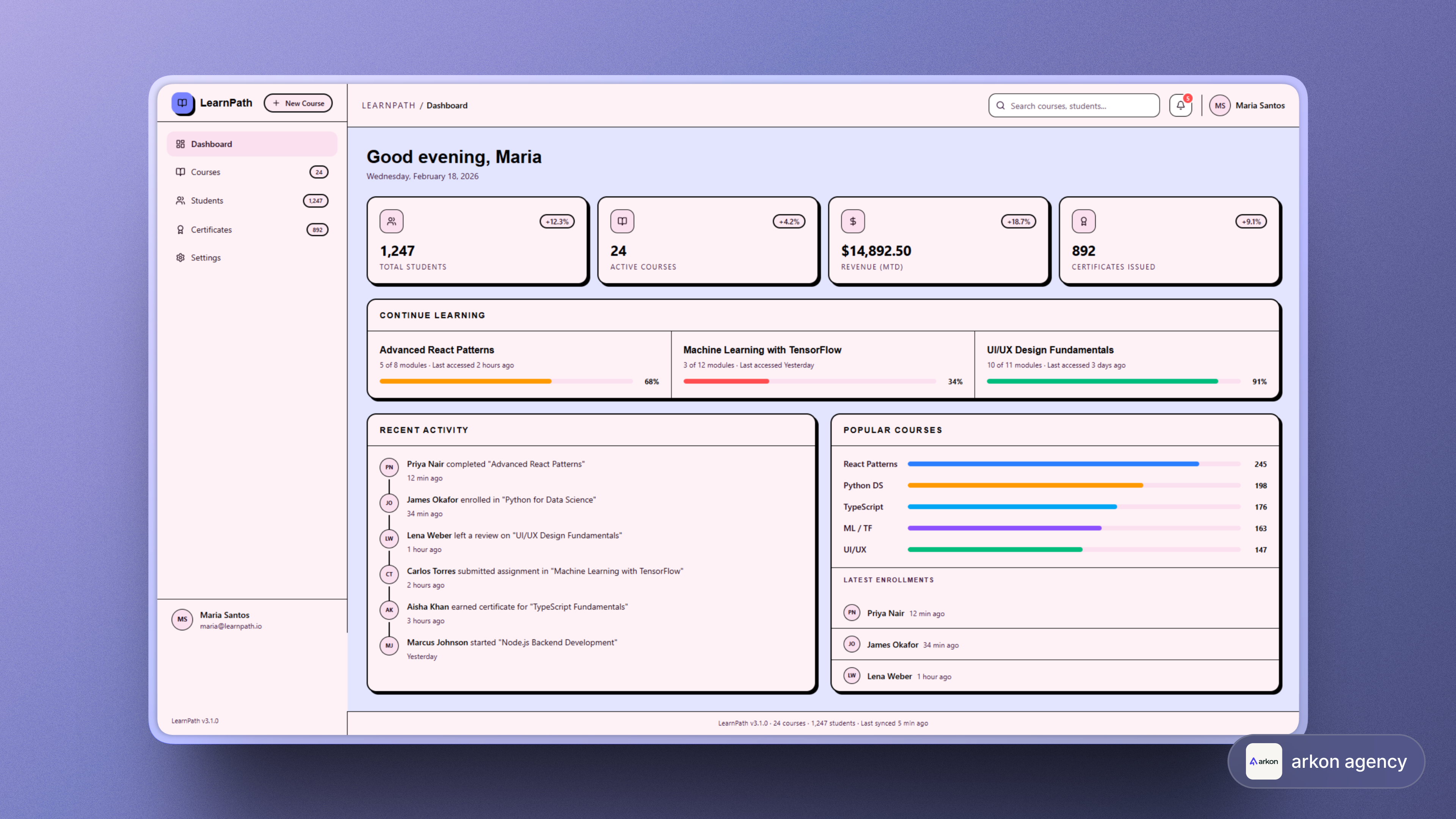
Task: Click the Students people icon in sidebar
Action: coord(180,201)
